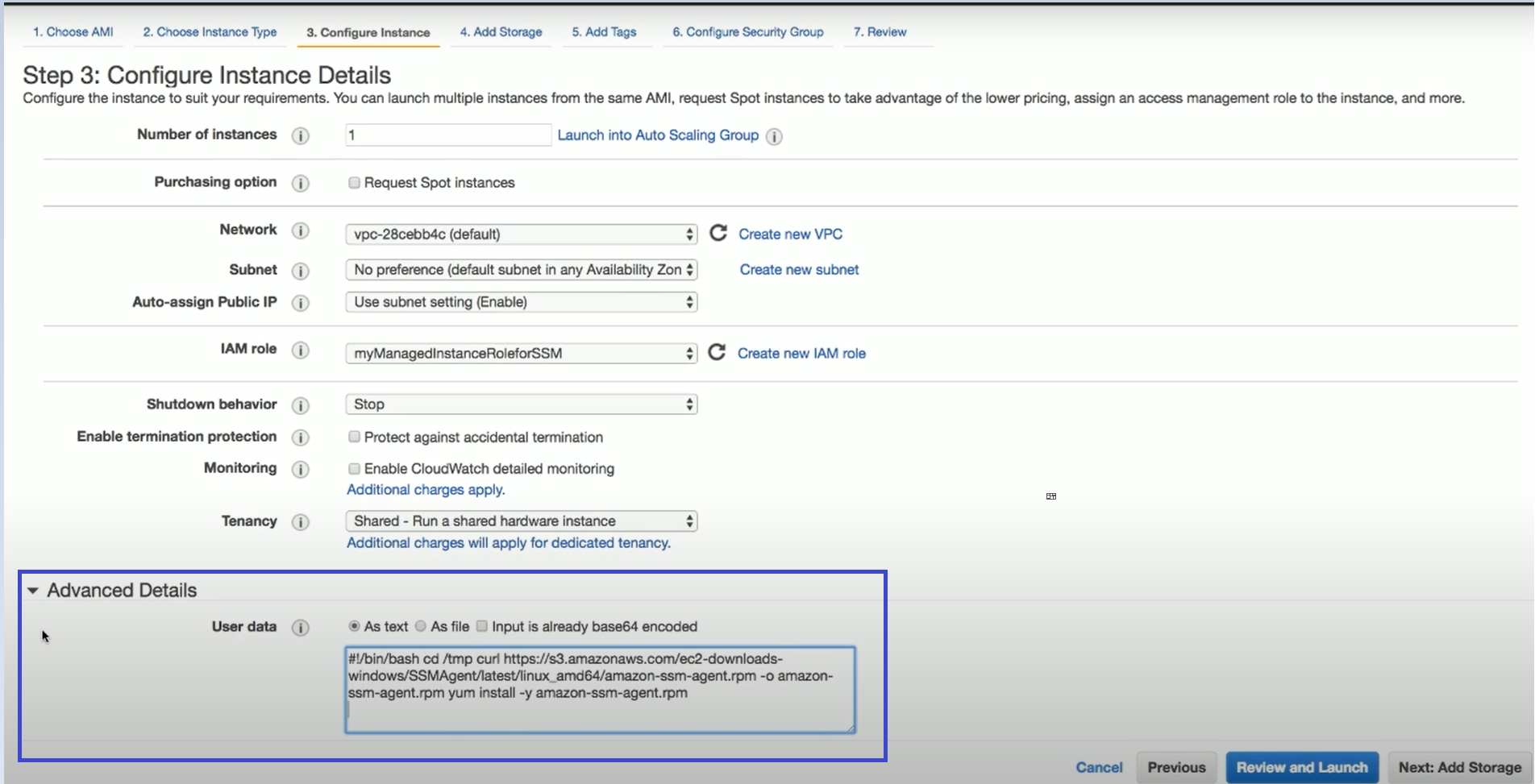Click info icon after Launch into Auto Scaling Group
Screen dimensions: 1535x784
tap(774, 136)
